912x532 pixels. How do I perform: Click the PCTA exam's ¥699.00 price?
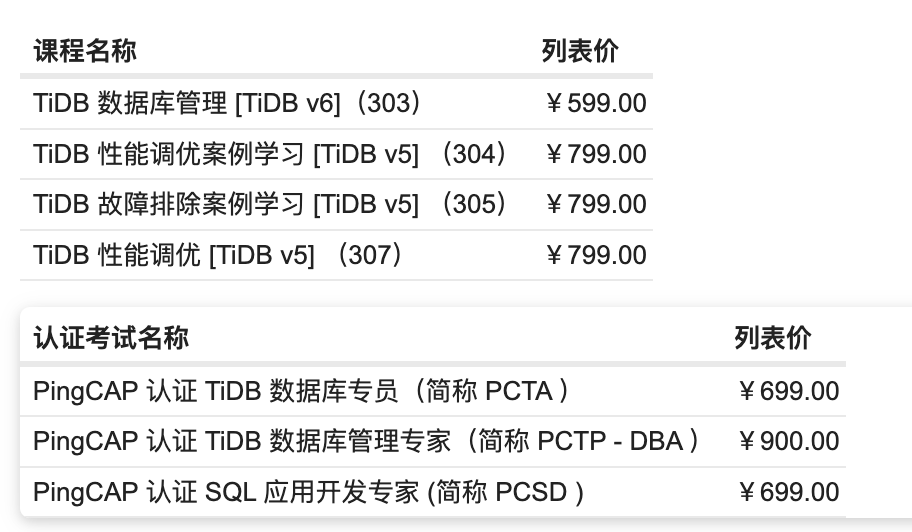point(789,390)
